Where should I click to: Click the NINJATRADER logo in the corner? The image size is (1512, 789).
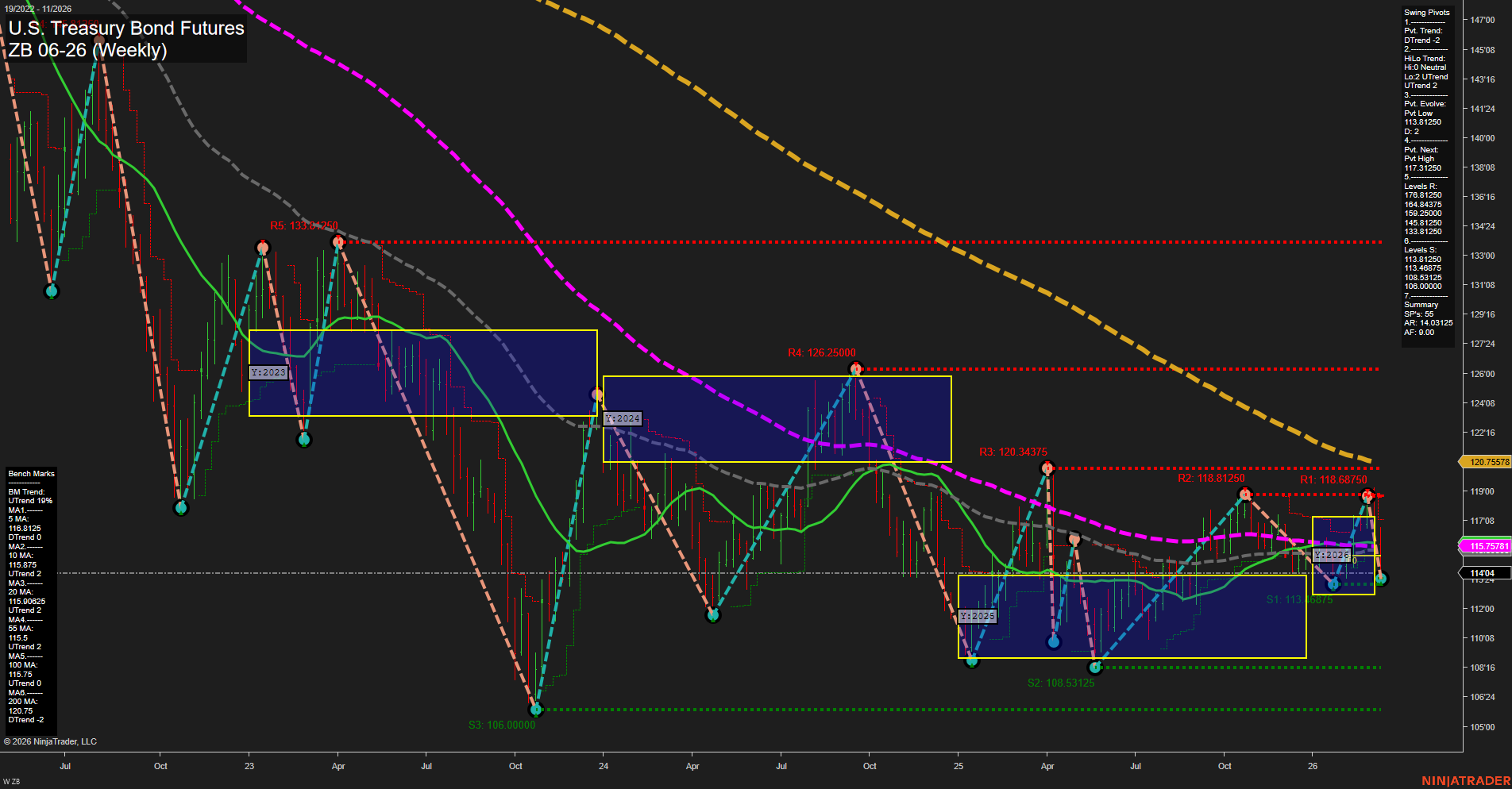click(x=1468, y=780)
